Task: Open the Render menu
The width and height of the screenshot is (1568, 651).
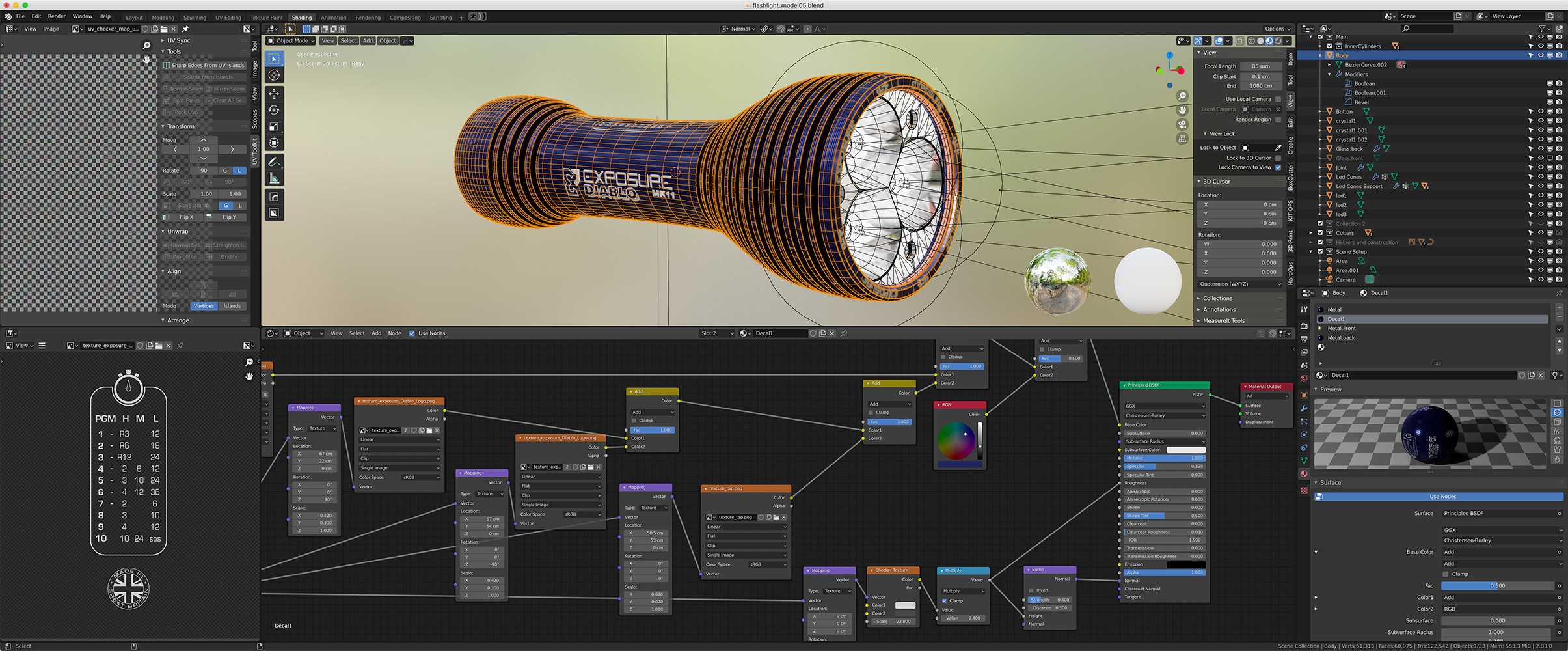Action: click(57, 16)
